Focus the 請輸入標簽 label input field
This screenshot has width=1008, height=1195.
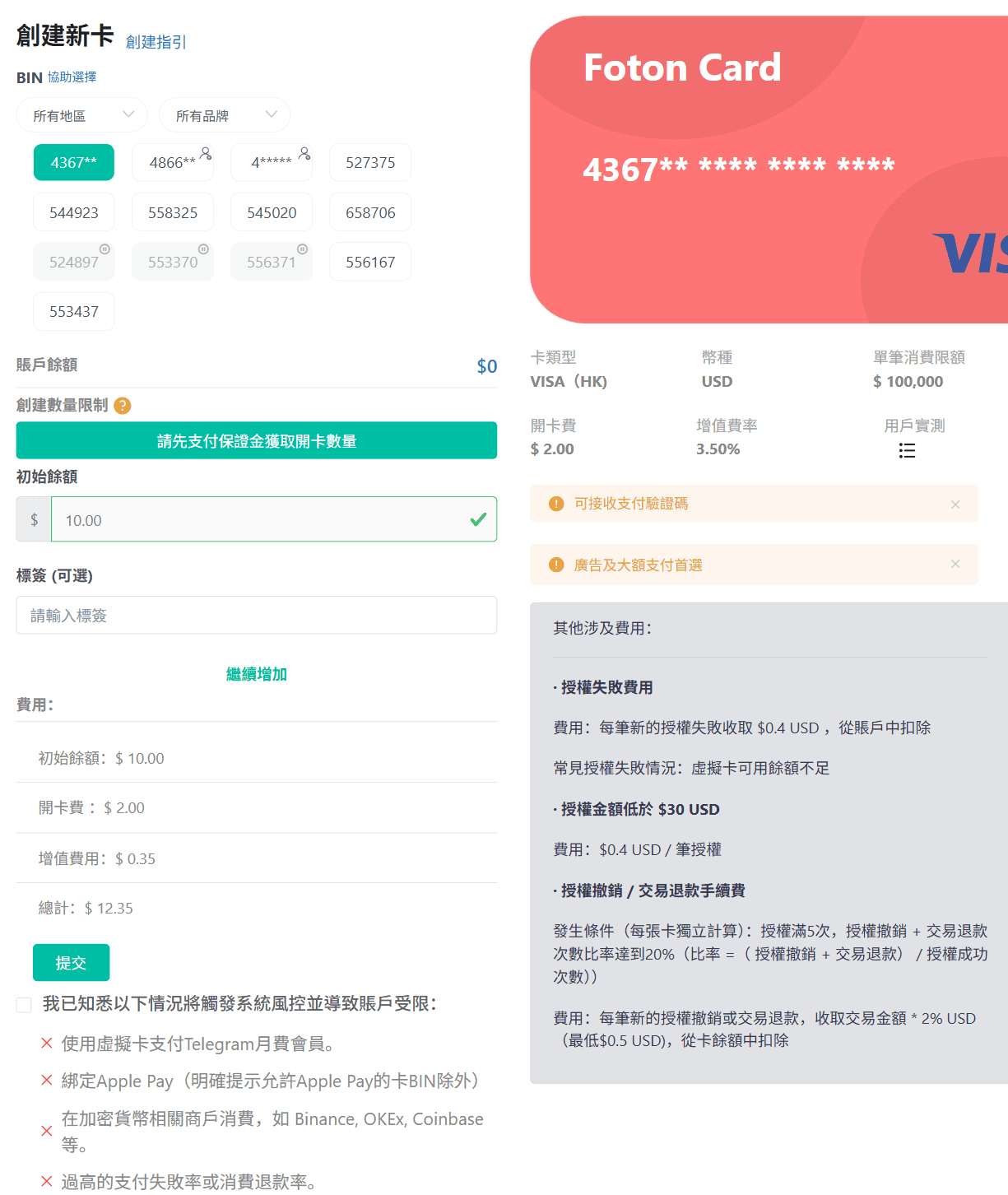[x=257, y=615]
